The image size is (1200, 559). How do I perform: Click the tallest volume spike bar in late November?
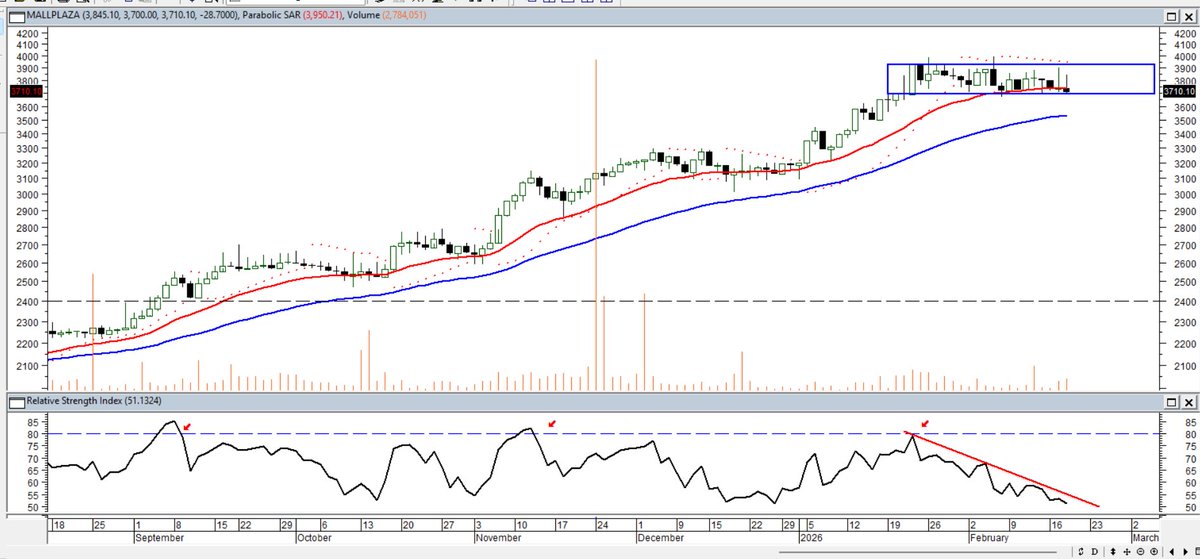pyautogui.click(x=596, y=225)
